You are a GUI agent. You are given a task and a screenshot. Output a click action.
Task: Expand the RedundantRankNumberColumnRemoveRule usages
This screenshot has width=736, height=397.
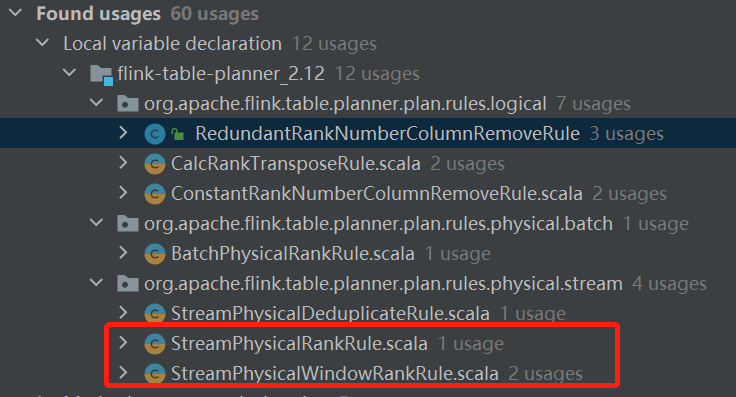pos(123,133)
